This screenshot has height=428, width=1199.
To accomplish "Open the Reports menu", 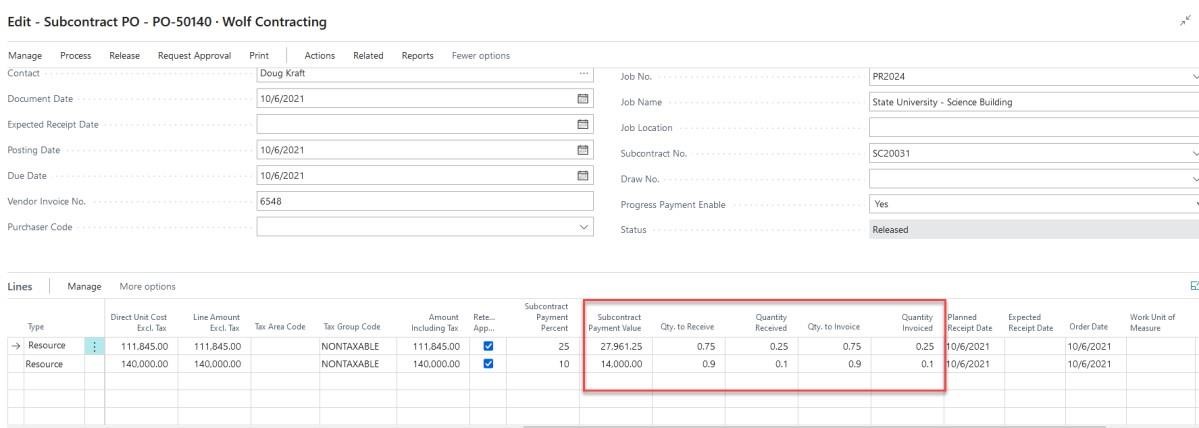I will point(417,55).
